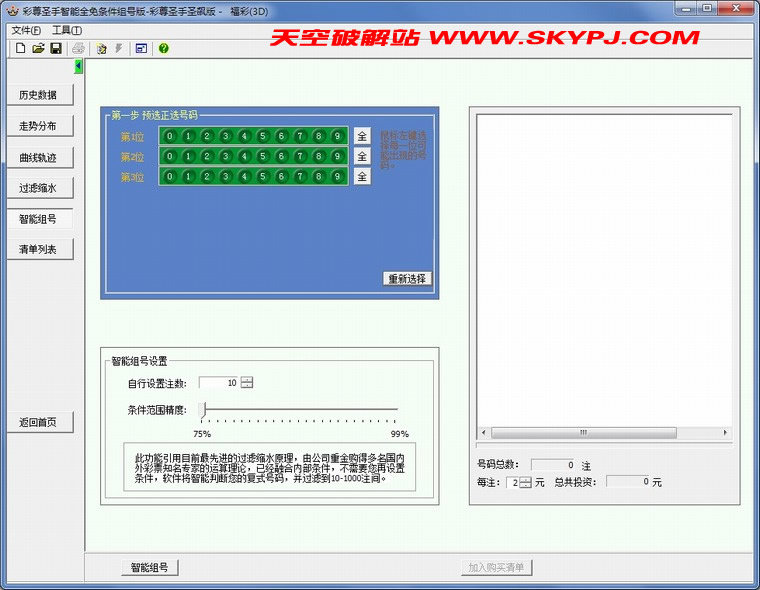The image size is (760, 590).
Task: Click the 条件范围精度 slider handle
Action: coord(202,410)
